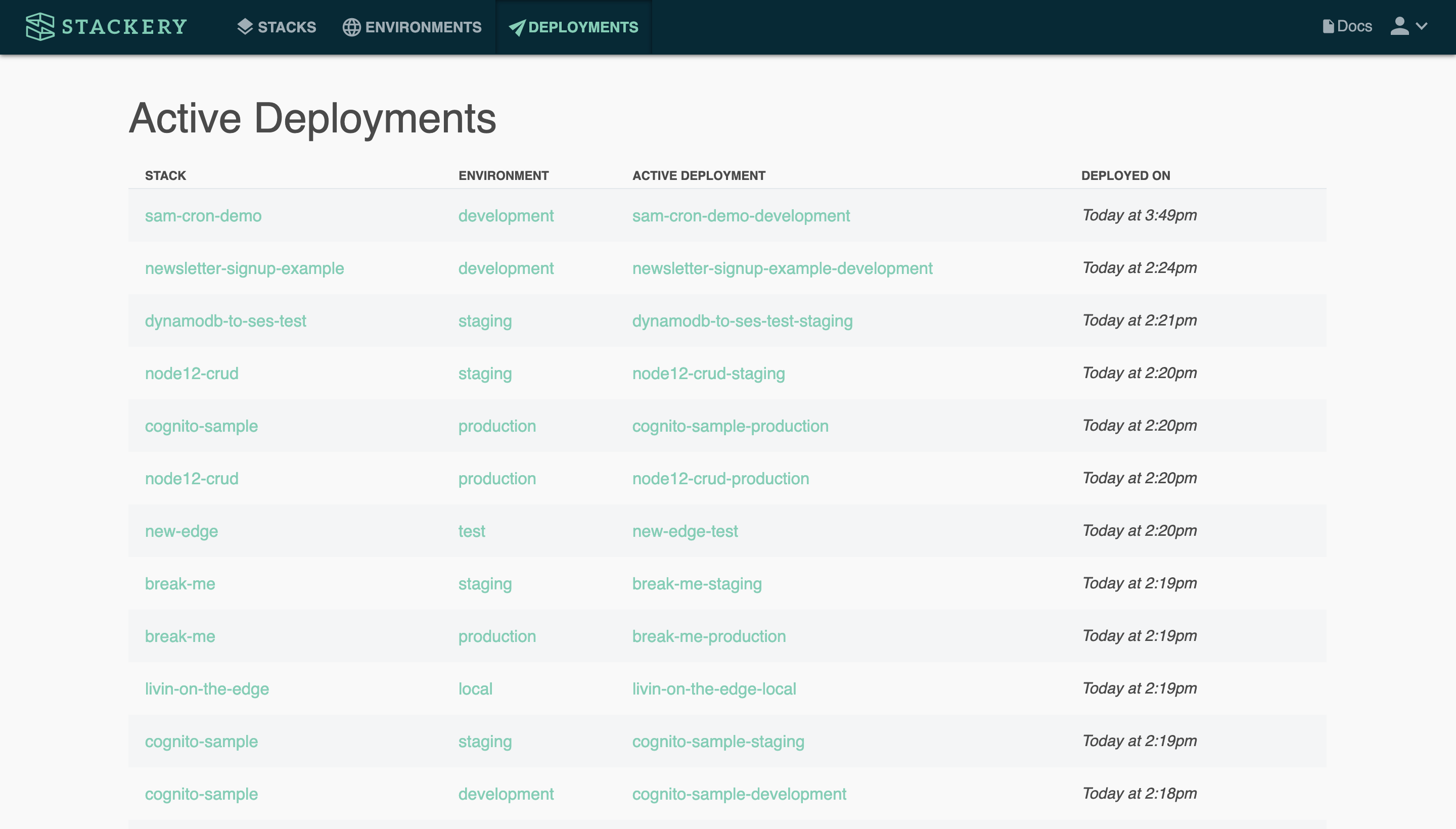The image size is (1456, 829).
Task: Open the dynamodb-to-ses-test stack
Action: click(225, 320)
